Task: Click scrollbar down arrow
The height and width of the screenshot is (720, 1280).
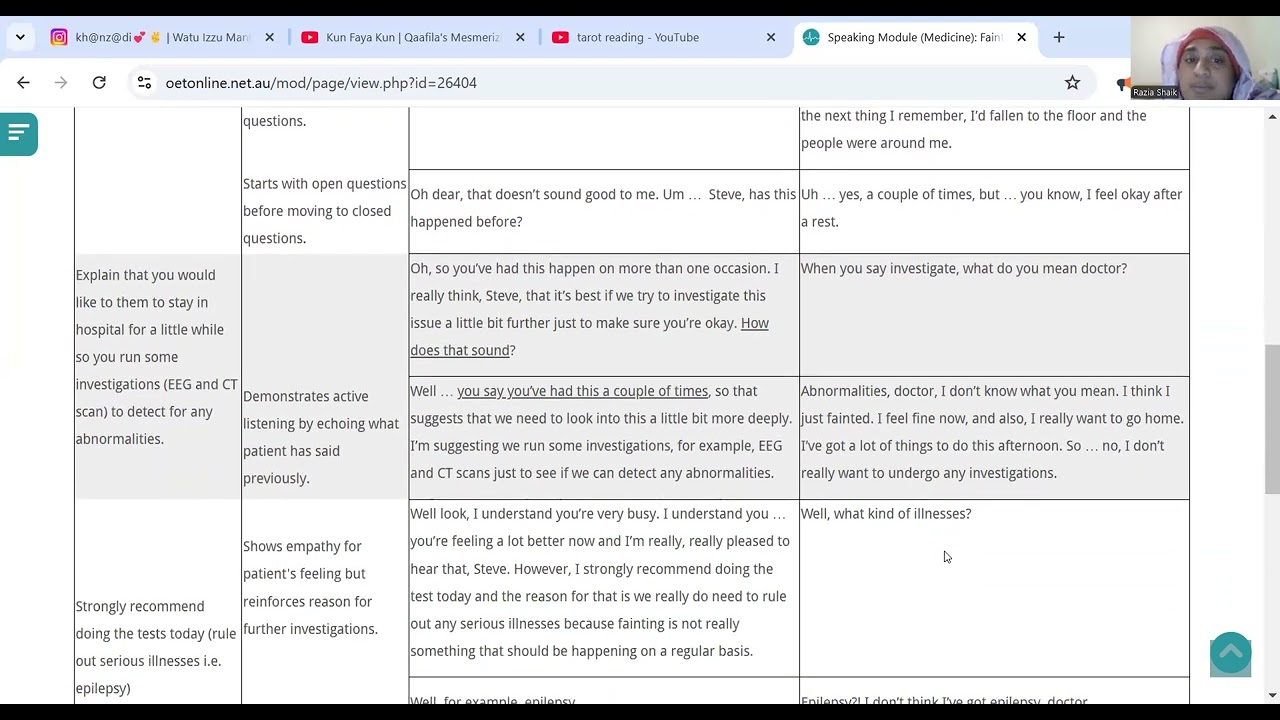Action: coord(1272,695)
